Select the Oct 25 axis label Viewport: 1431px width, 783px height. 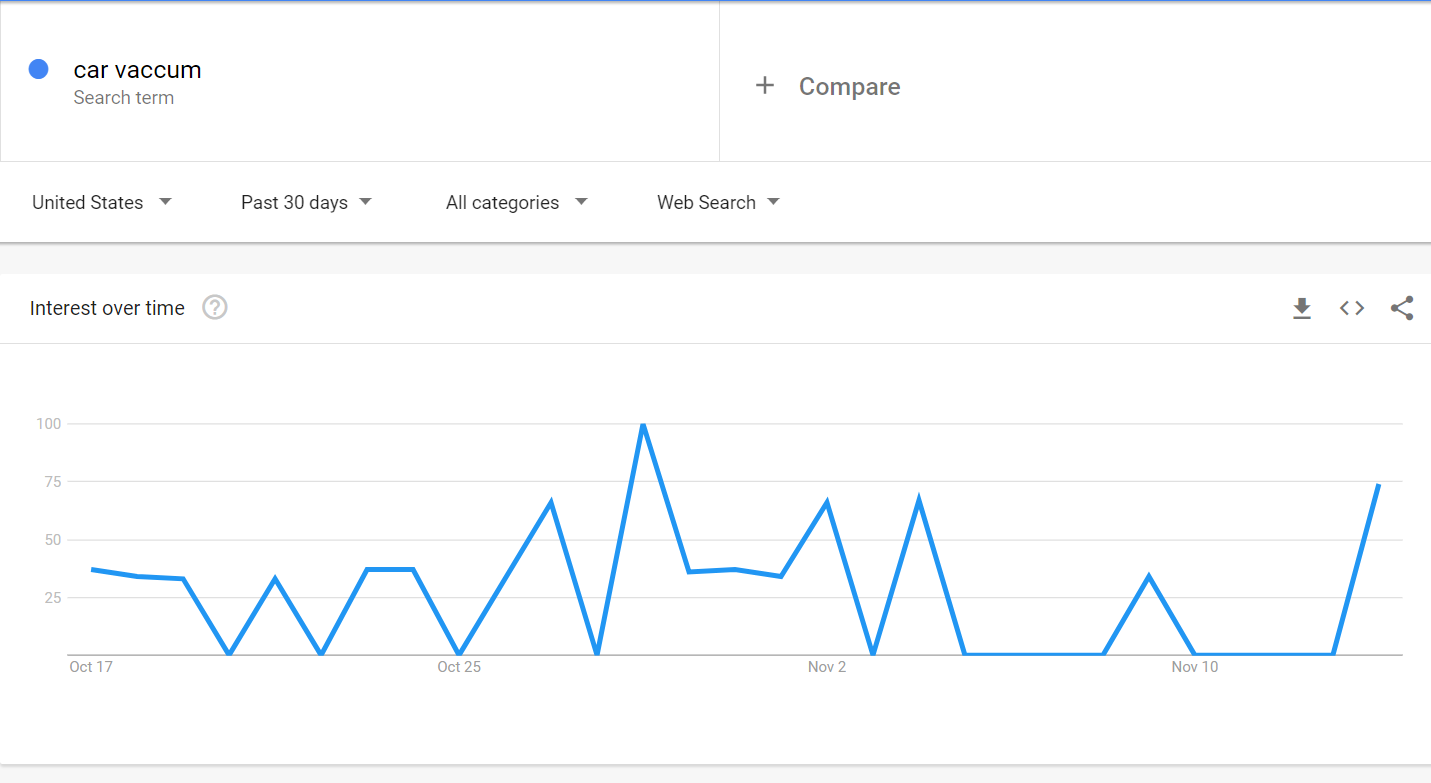[459, 667]
